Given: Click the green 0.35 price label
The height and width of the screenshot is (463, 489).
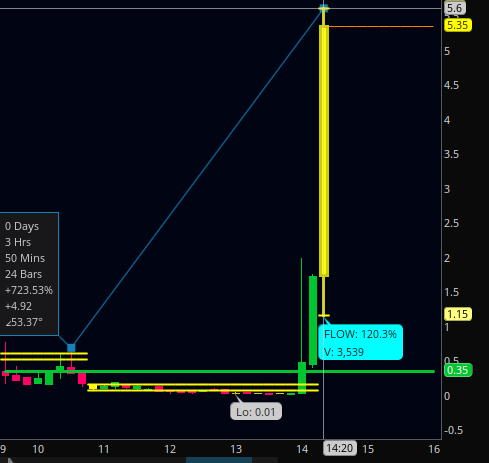Looking at the screenshot, I should click(x=458, y=370).
